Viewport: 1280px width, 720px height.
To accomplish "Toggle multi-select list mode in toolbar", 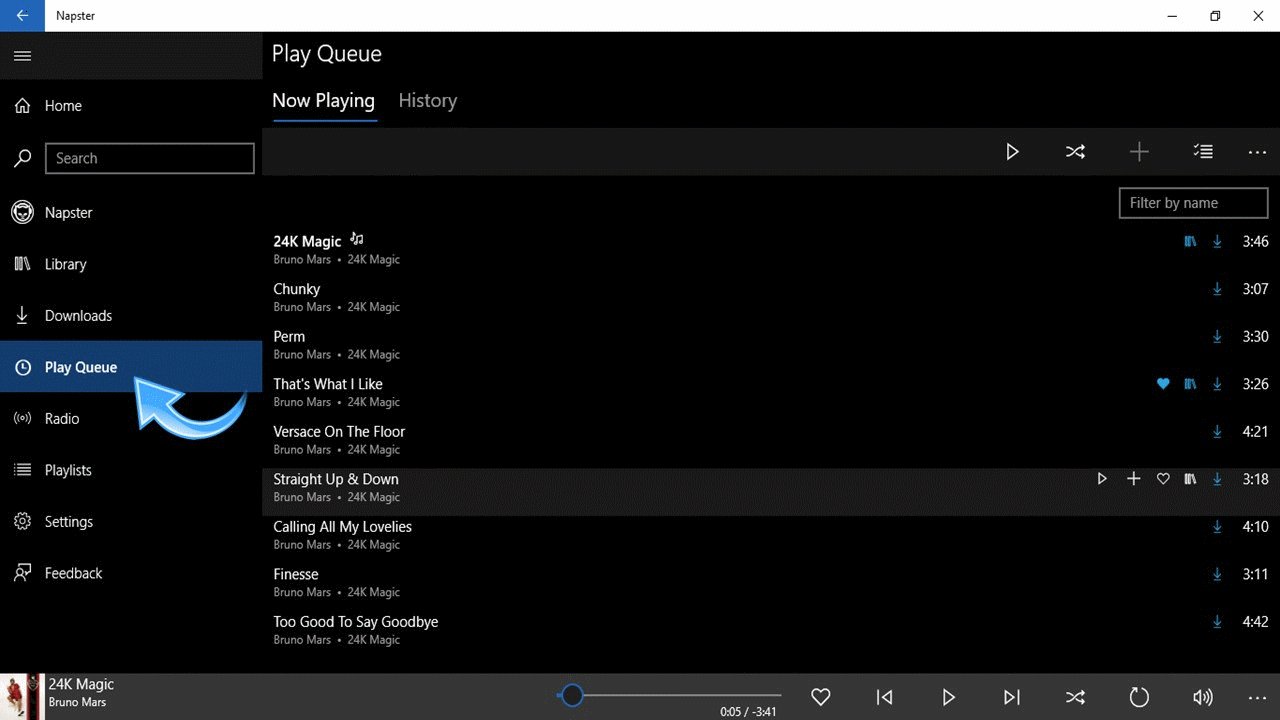I will 1203,152.
